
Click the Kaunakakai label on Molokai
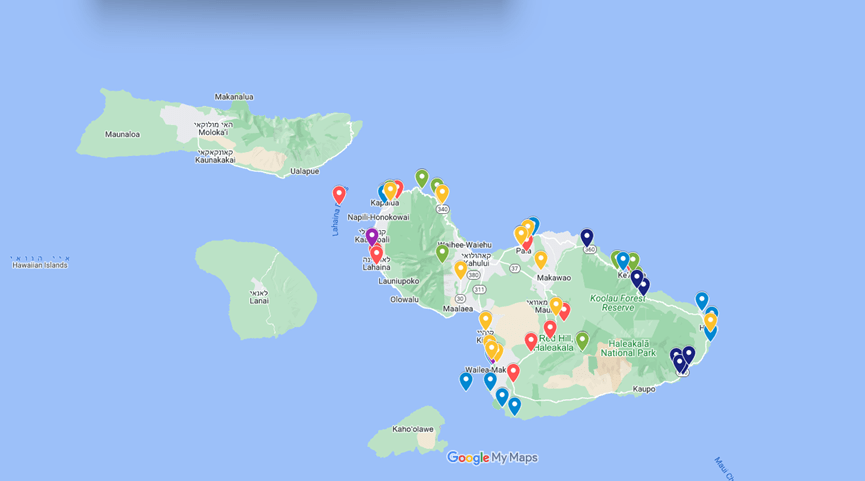tap(214, 159)
